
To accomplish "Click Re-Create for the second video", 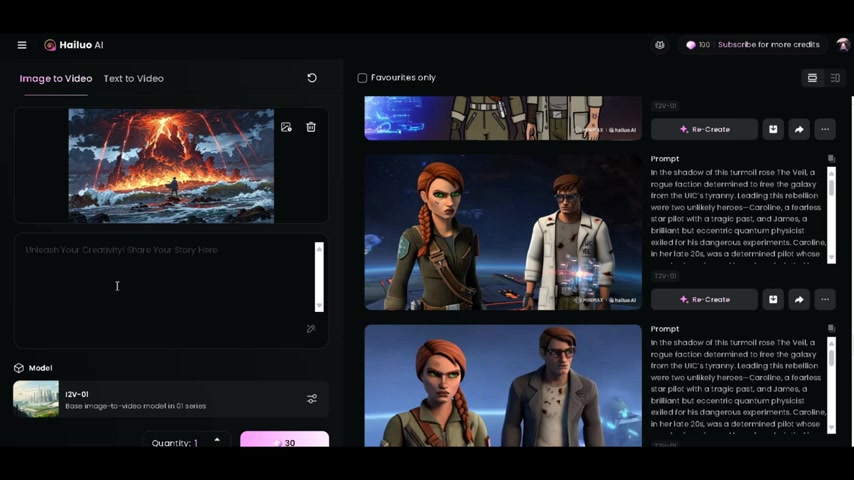I will pos(704,299).
